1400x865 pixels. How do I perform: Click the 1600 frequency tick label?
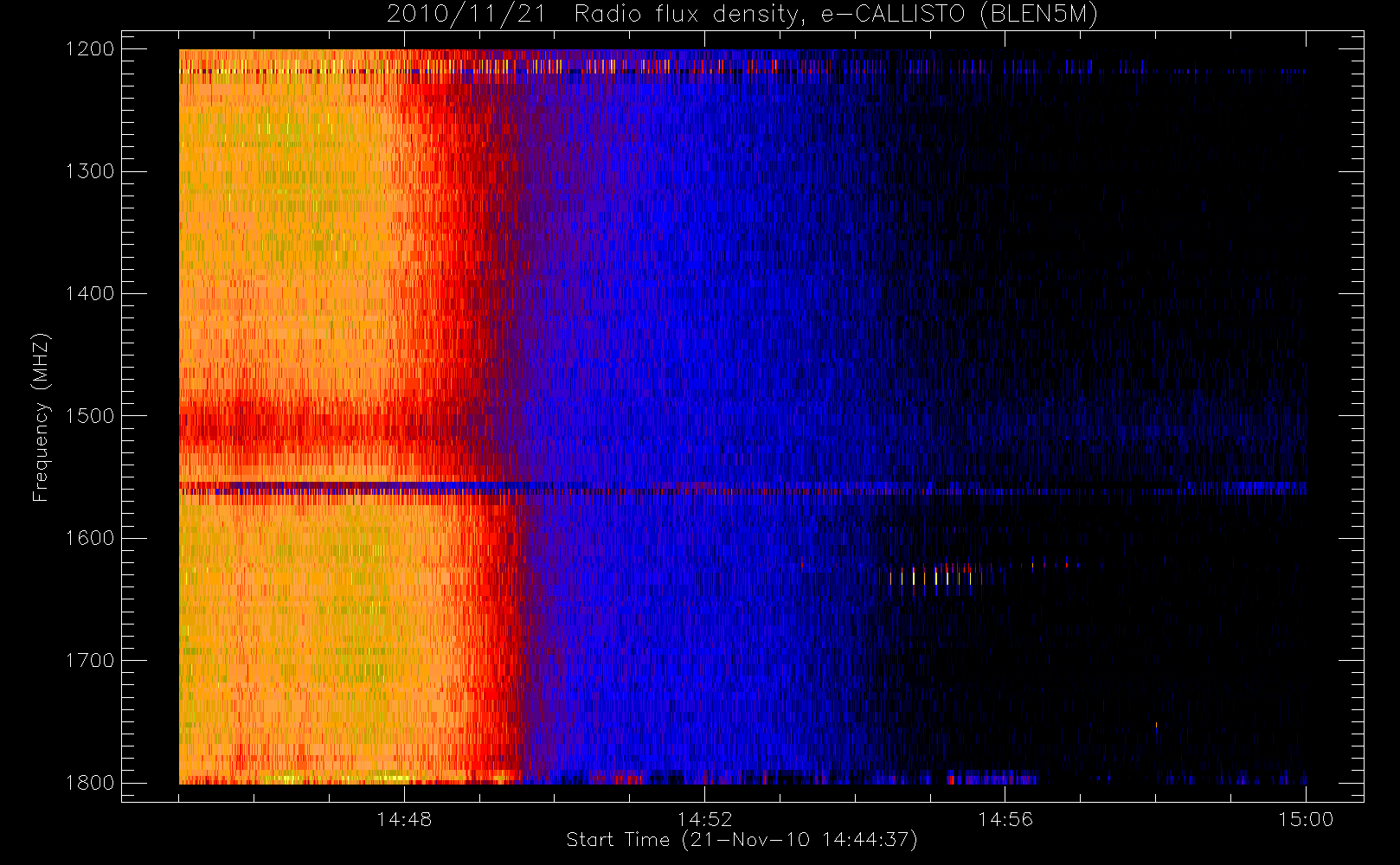[x=90, y=538]
